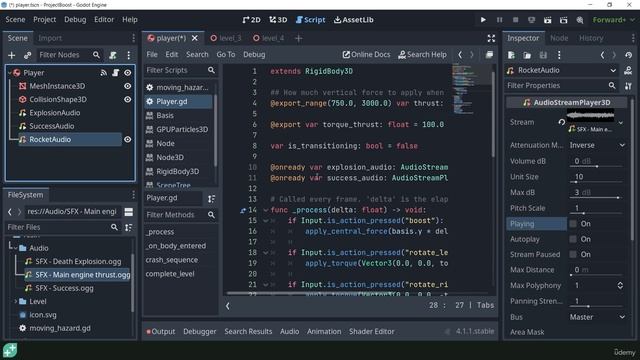Screen dimensions: 640x360
Task: Open Inspector history list icon
Action: [x=628, y=55]
